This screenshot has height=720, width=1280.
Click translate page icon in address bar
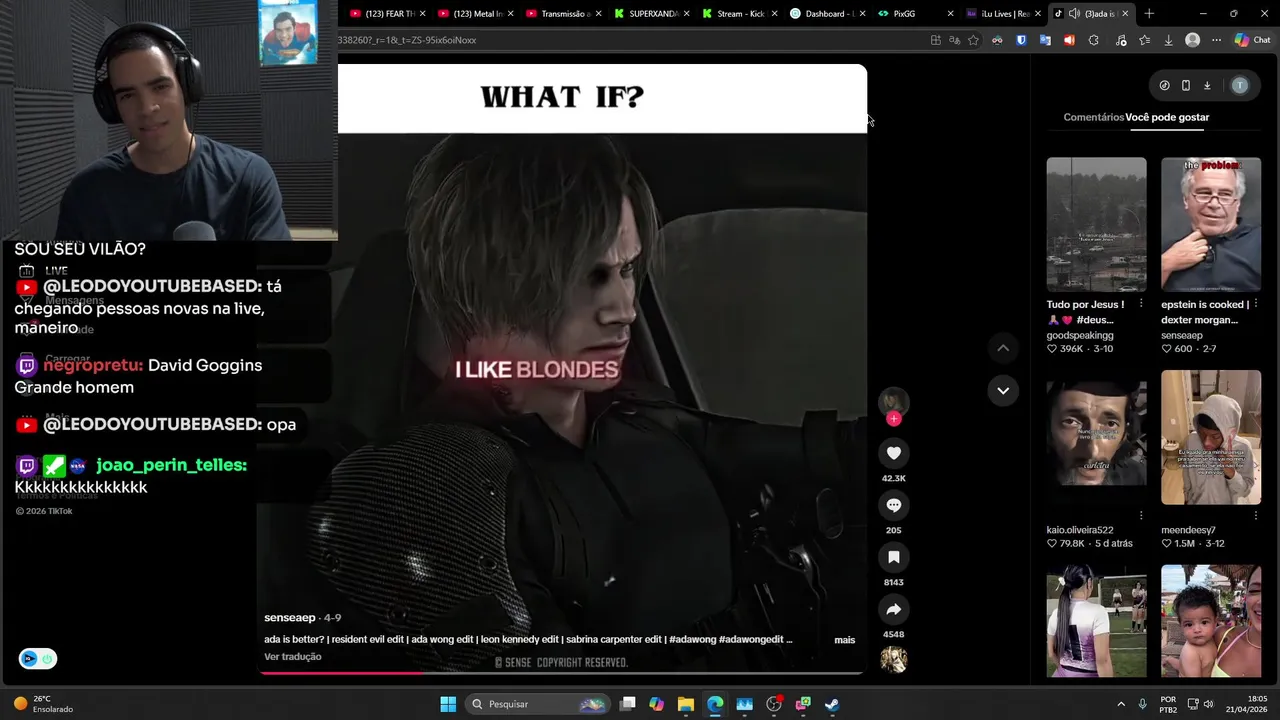(x=954, y=40)
